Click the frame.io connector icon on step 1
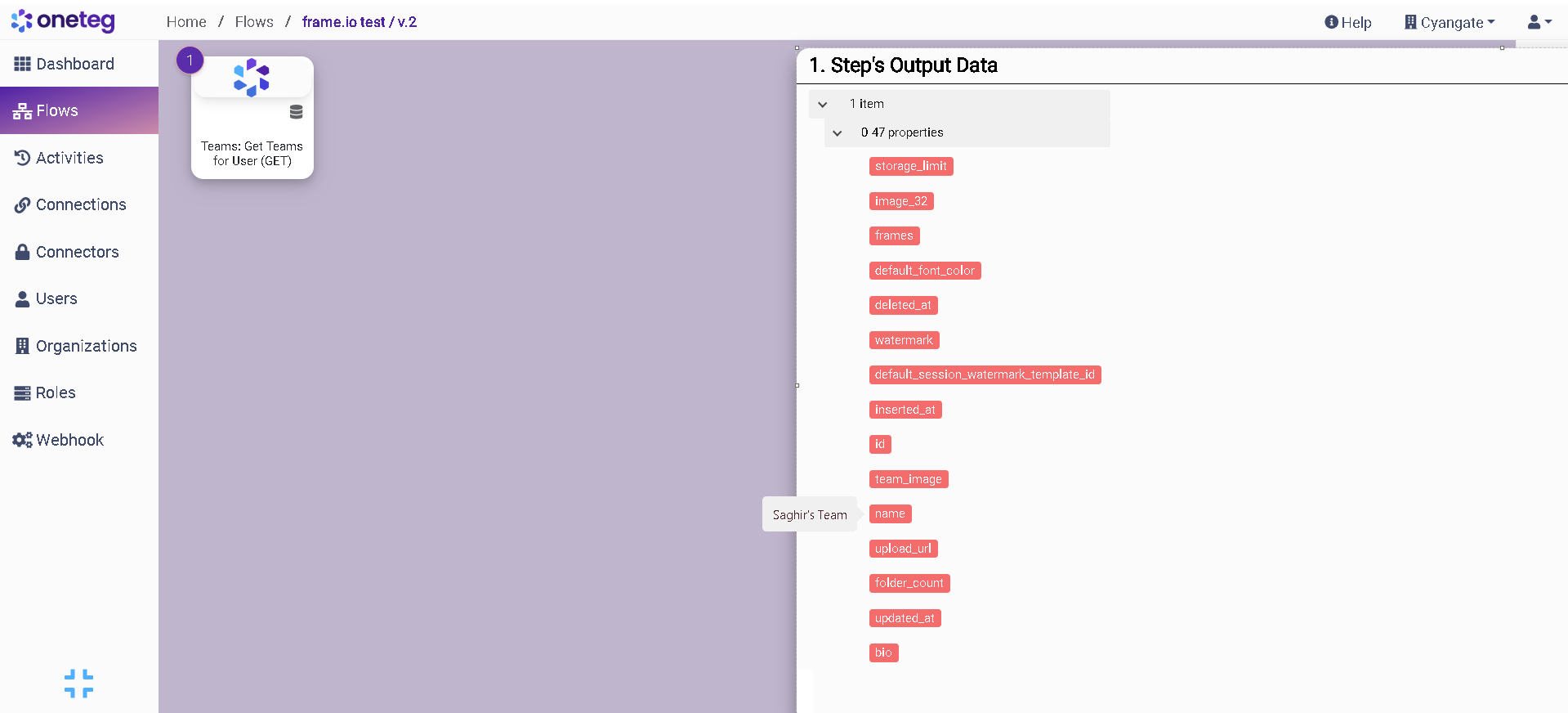1568x713 pixels. (252, 78)
